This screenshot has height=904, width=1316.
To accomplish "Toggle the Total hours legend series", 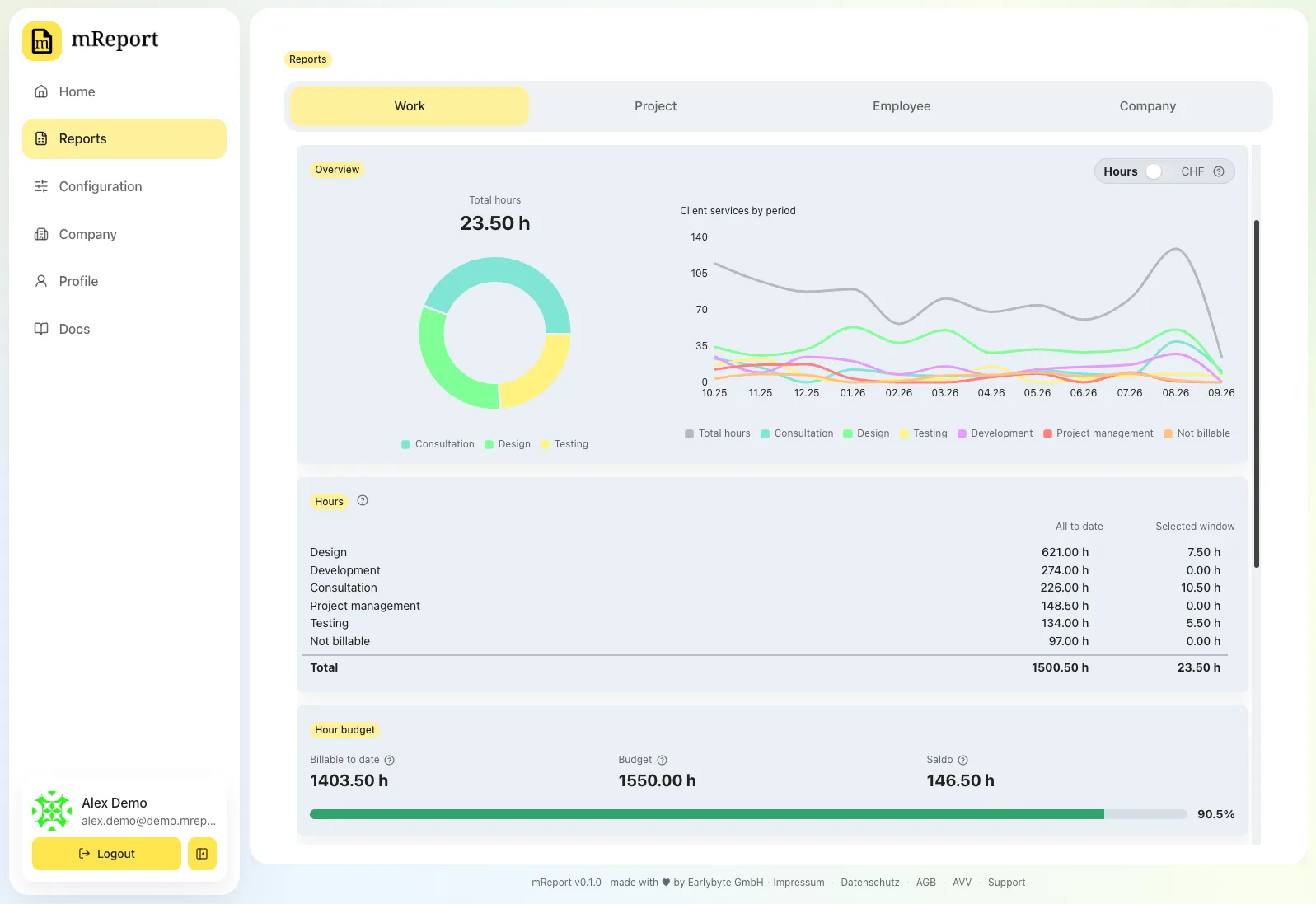I will point(718,433).
